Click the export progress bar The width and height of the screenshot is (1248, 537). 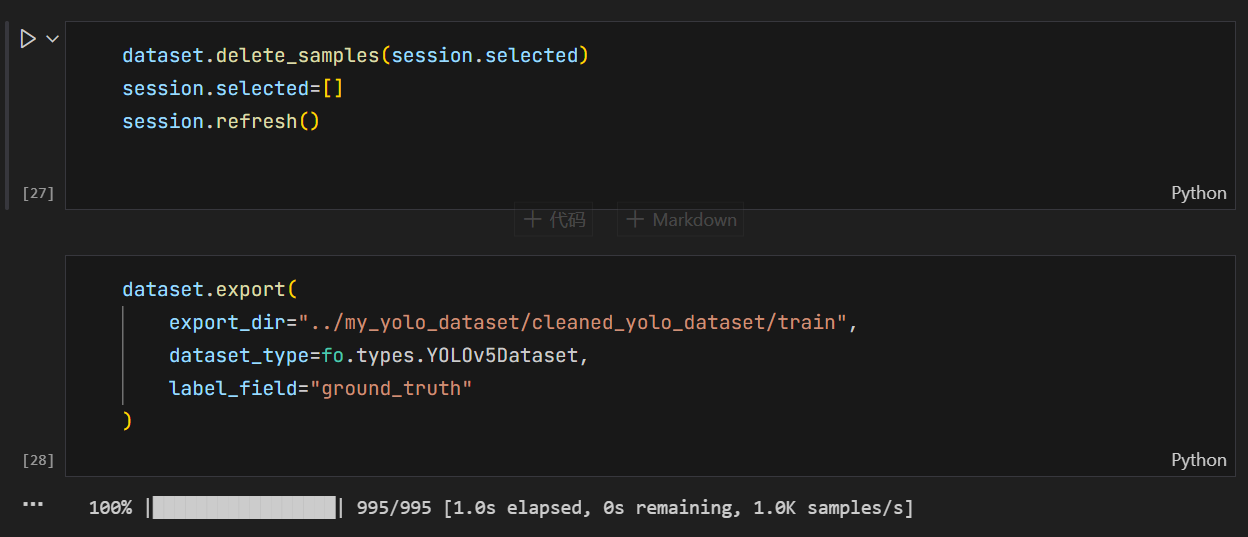coord(245,508)
